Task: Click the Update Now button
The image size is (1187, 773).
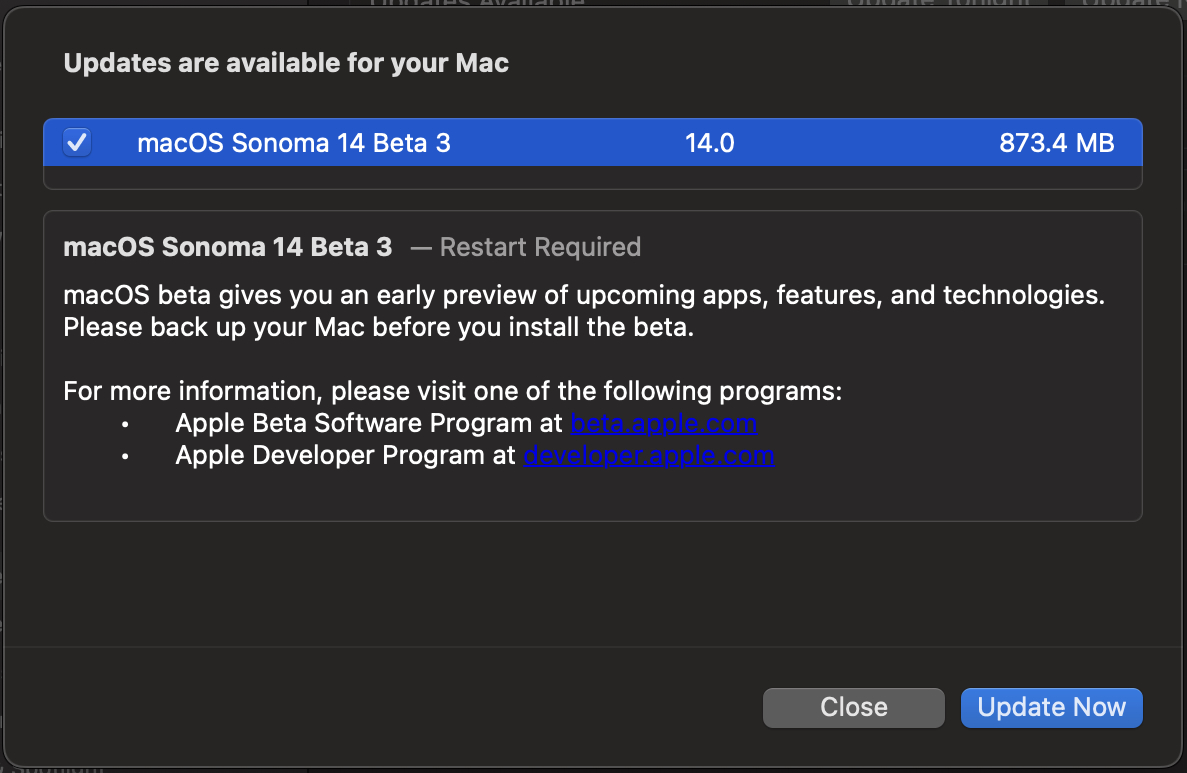Action: click(x=1051, y=707)
